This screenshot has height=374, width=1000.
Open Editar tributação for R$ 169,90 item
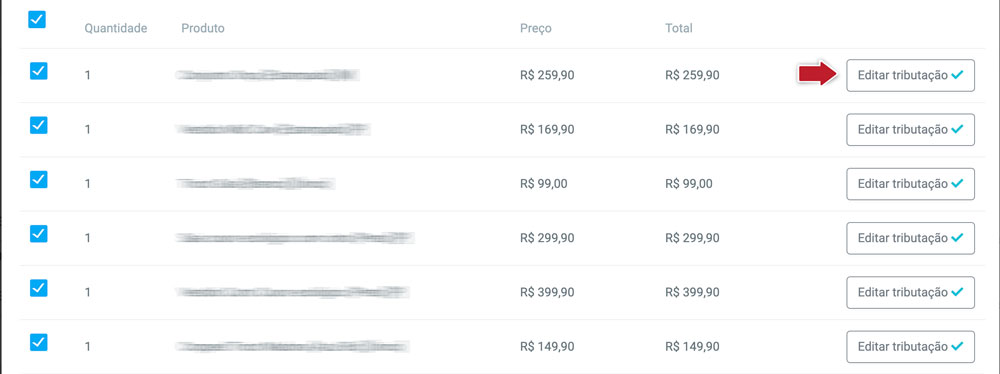910,130
